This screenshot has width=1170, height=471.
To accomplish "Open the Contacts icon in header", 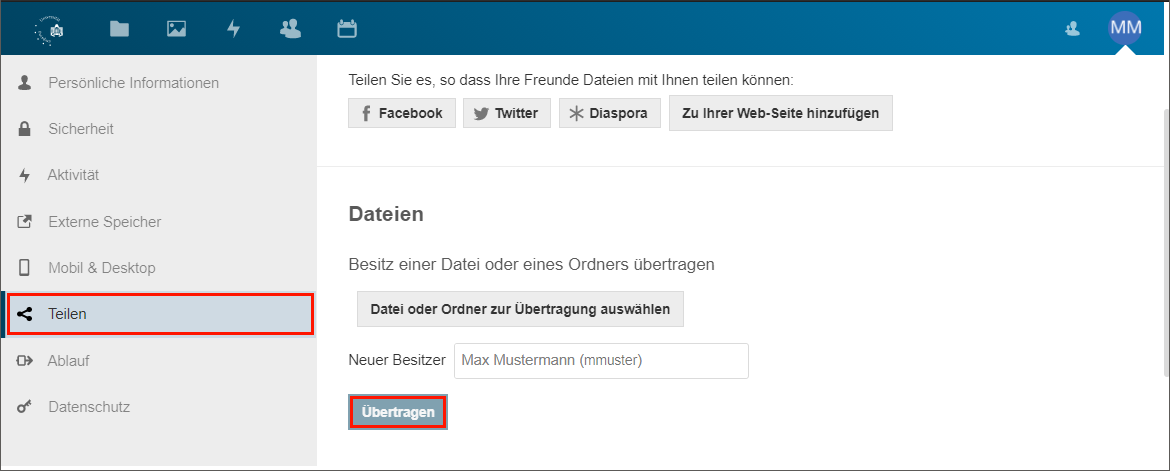I will (291, 29).
